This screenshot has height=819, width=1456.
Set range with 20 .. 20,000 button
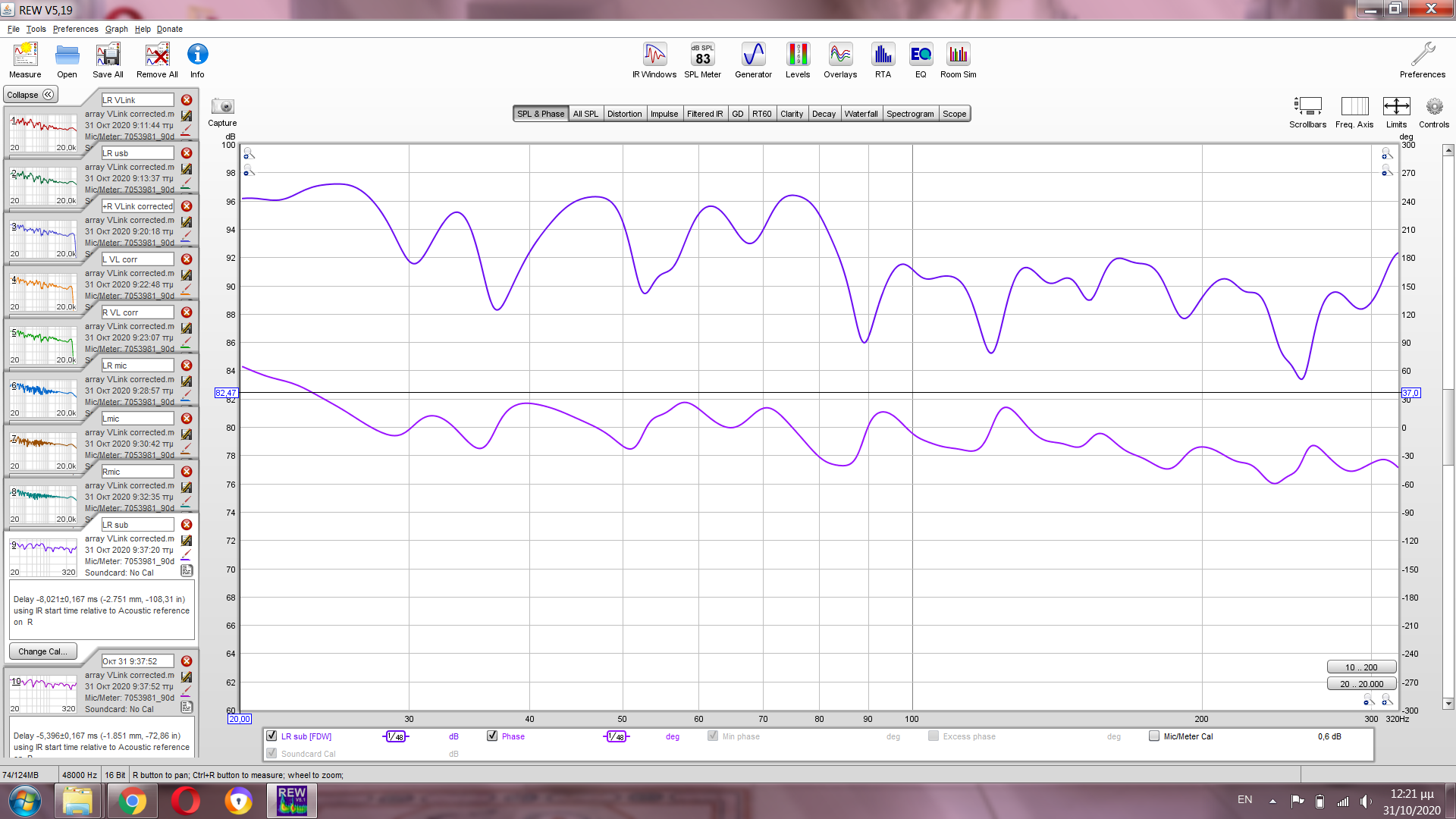1361,684
